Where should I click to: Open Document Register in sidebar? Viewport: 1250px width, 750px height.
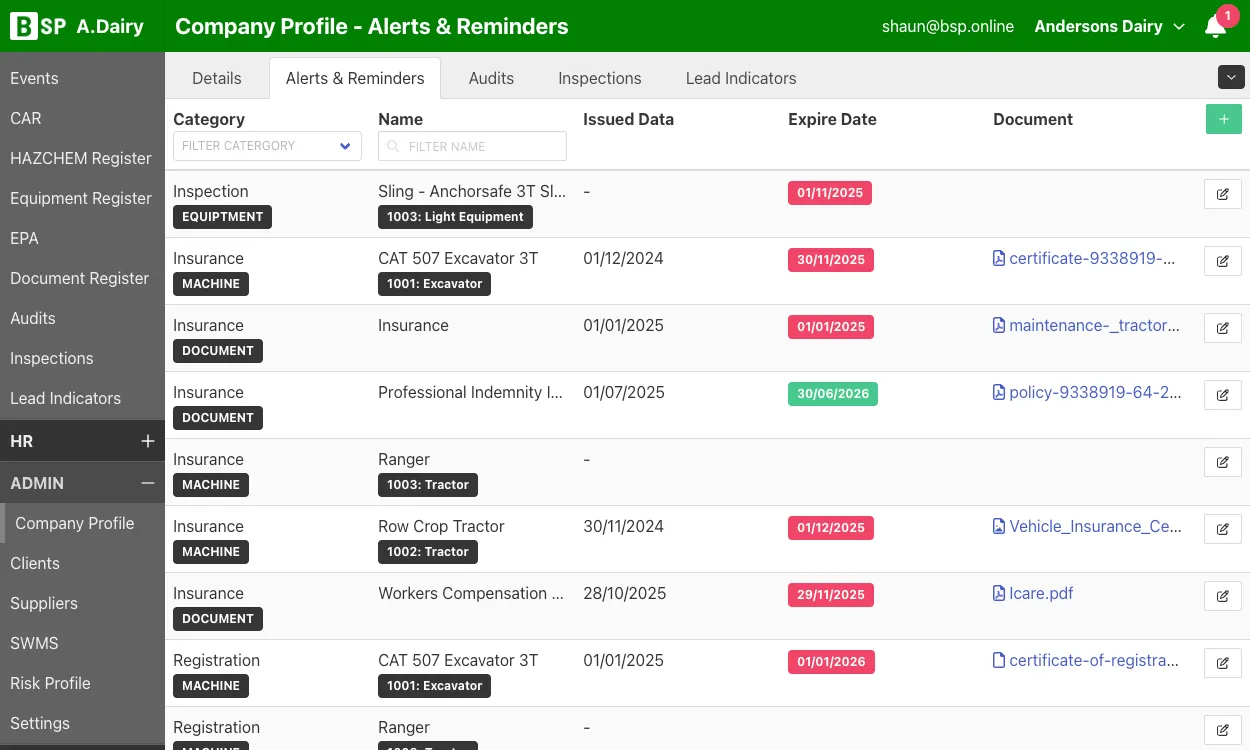pos(82,278)
